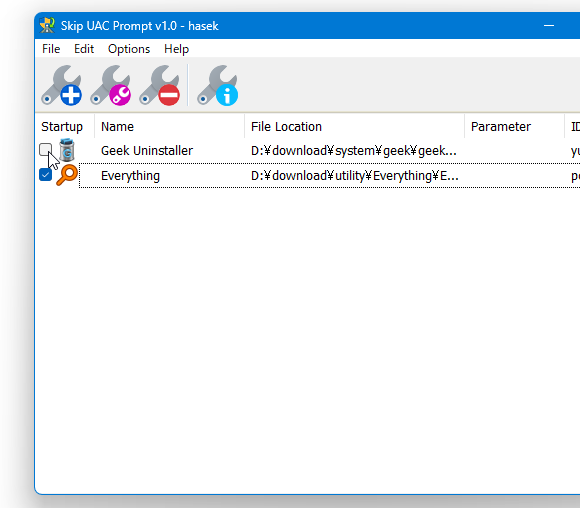The width and height of the screenshot is (580, 508).
Task: Select the Geek Uninstaller name cell
Action: pos(147,151)
